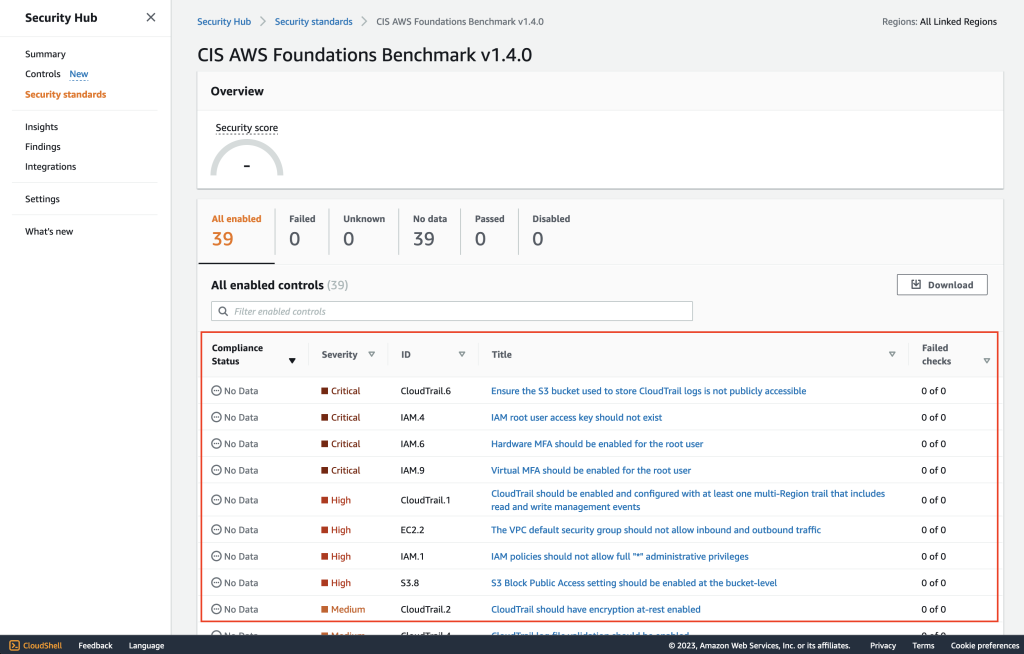
Task: Select the All enabled tab
Action: pos(236,231)
